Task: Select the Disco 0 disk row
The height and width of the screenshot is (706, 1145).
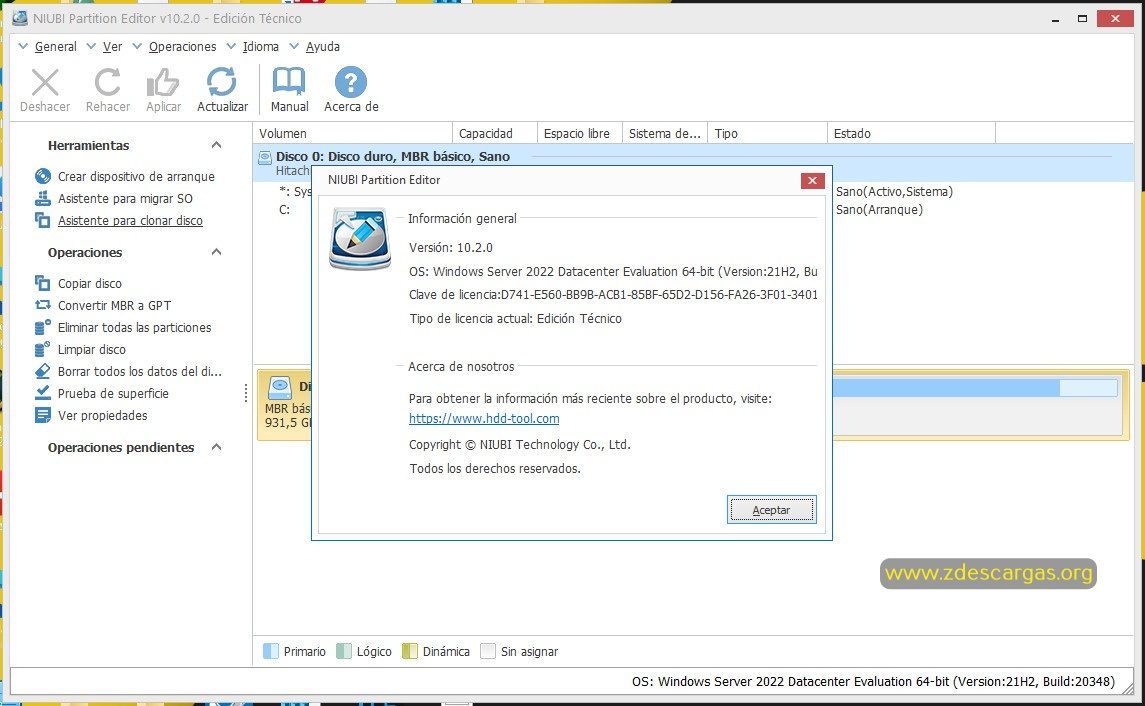Action: (x=694, y=163)
